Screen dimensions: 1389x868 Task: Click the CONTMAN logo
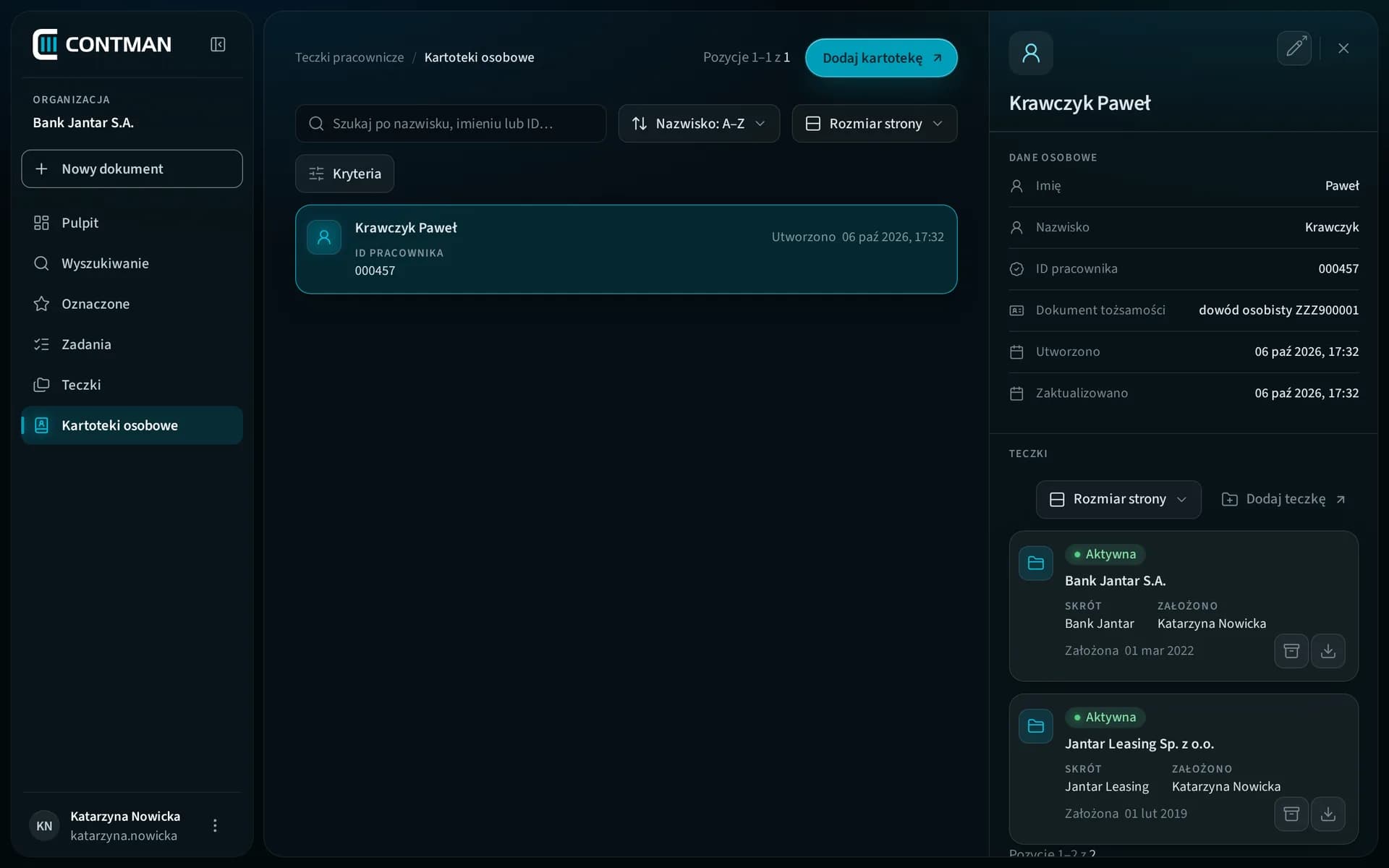pos(102,45)
